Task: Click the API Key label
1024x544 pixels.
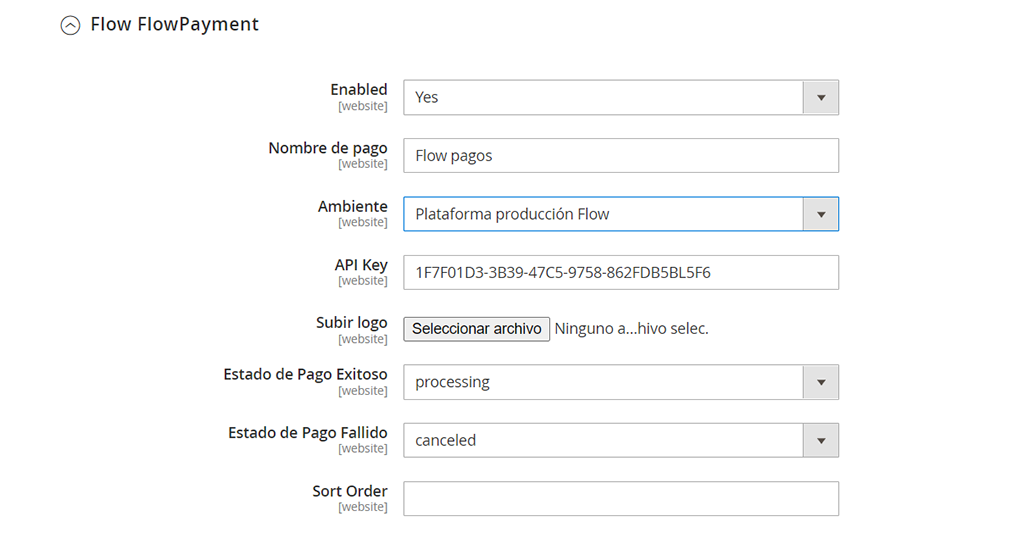Action: pyautogui.click(x=361, y=264)
